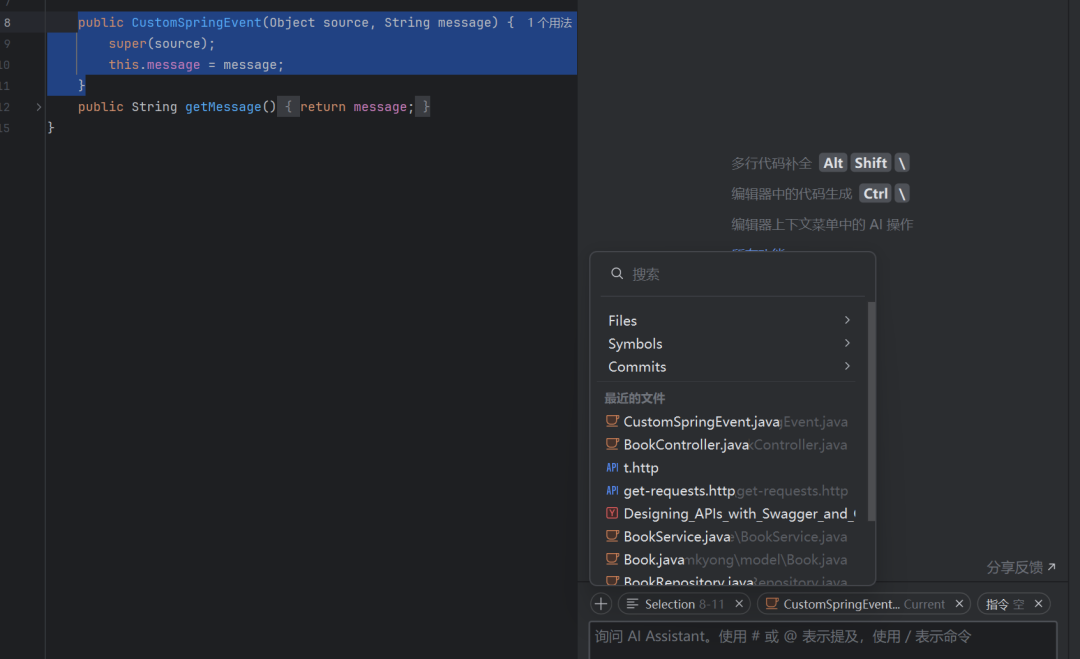Remove the 指令 chip
Viewport: 1080px width, 659px height.
point(1039,604)
